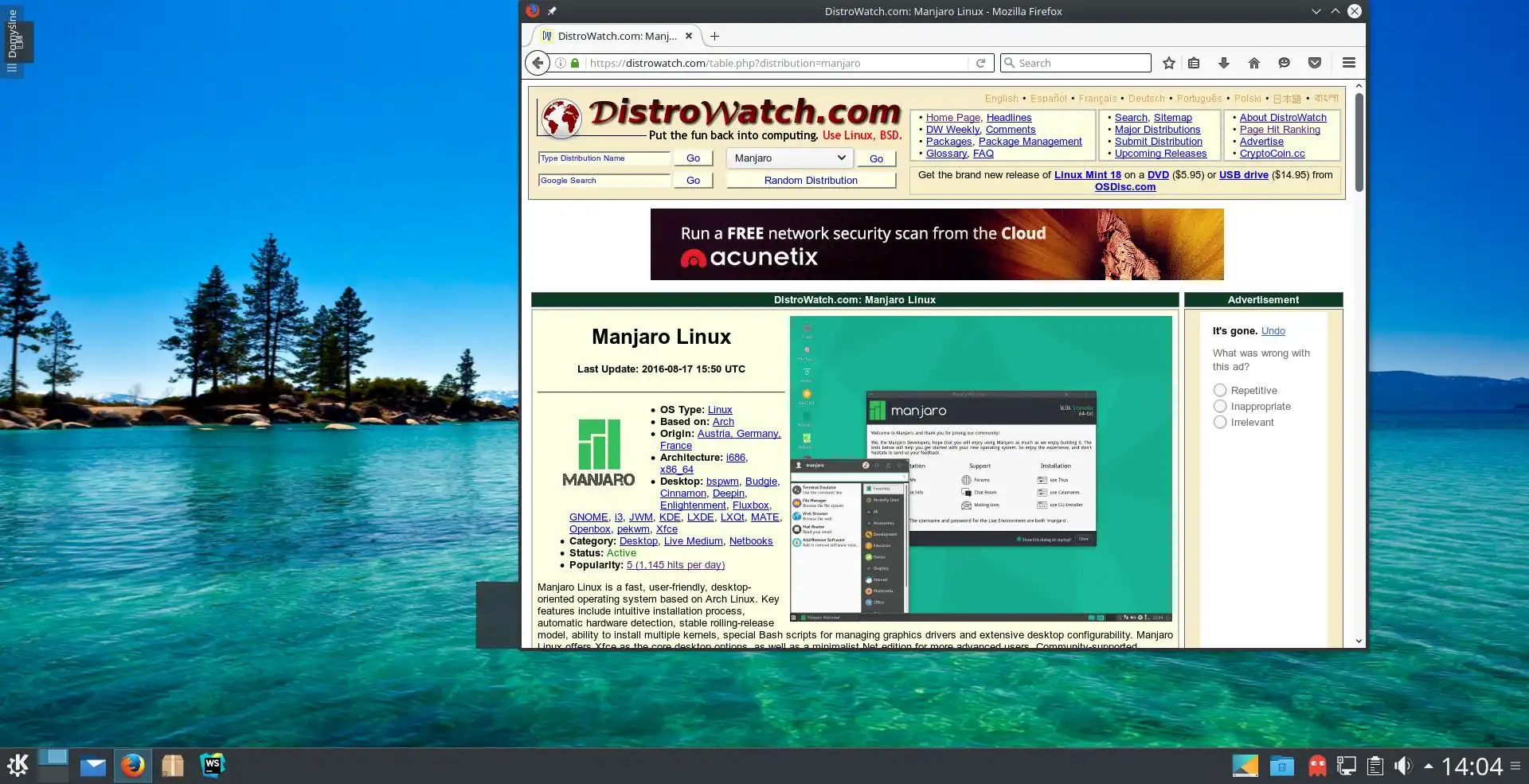Open the package box icon in the taskbar
The width and height of the screenshot is (1529, 784).
(173, 766)
